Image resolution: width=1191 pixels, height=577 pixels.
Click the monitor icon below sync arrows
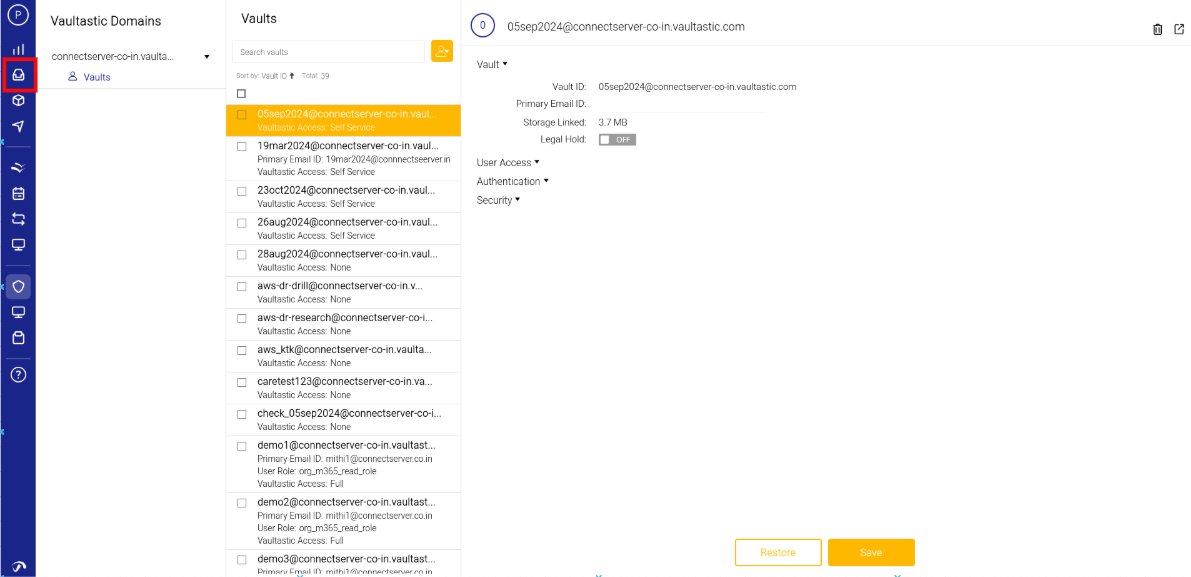coord(18,244)
